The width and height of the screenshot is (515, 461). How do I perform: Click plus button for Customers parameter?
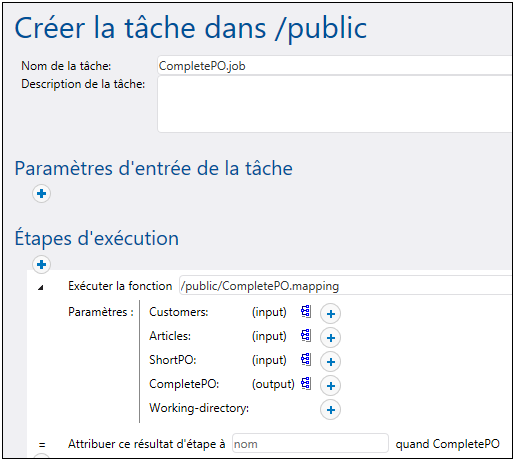pos(330,314)
